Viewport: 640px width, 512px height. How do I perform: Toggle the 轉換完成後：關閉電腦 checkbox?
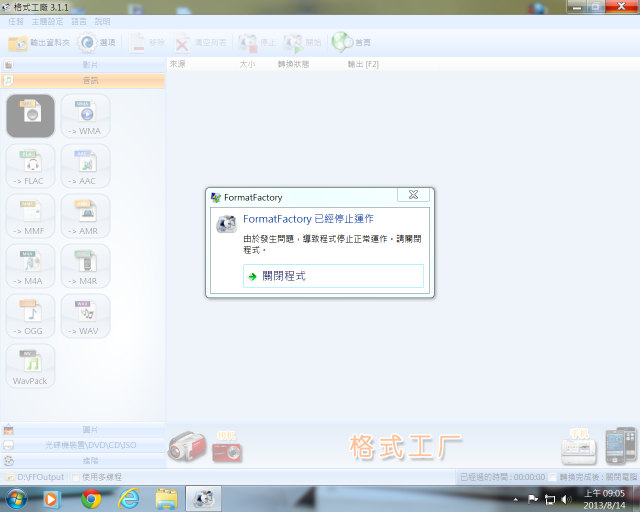[552, 477]
